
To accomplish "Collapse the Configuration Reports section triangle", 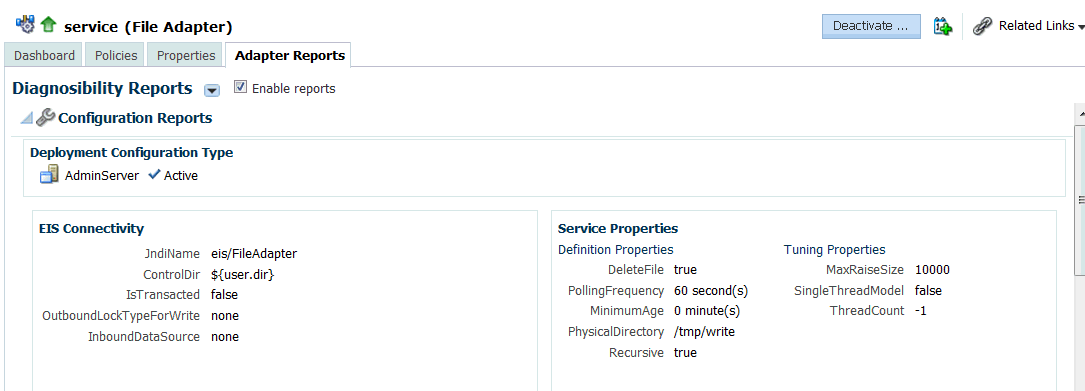I will click(26, 118).
